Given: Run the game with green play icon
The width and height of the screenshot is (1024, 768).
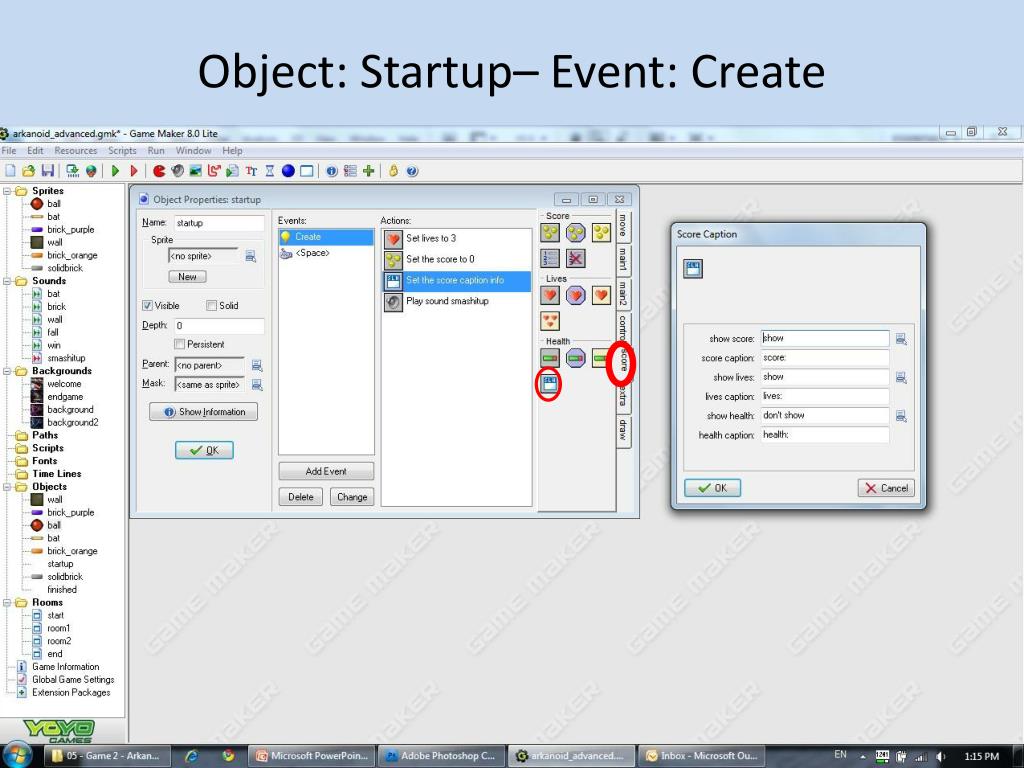Looking at the screenshot, I should pyautogui.click(x=116, y=171).
